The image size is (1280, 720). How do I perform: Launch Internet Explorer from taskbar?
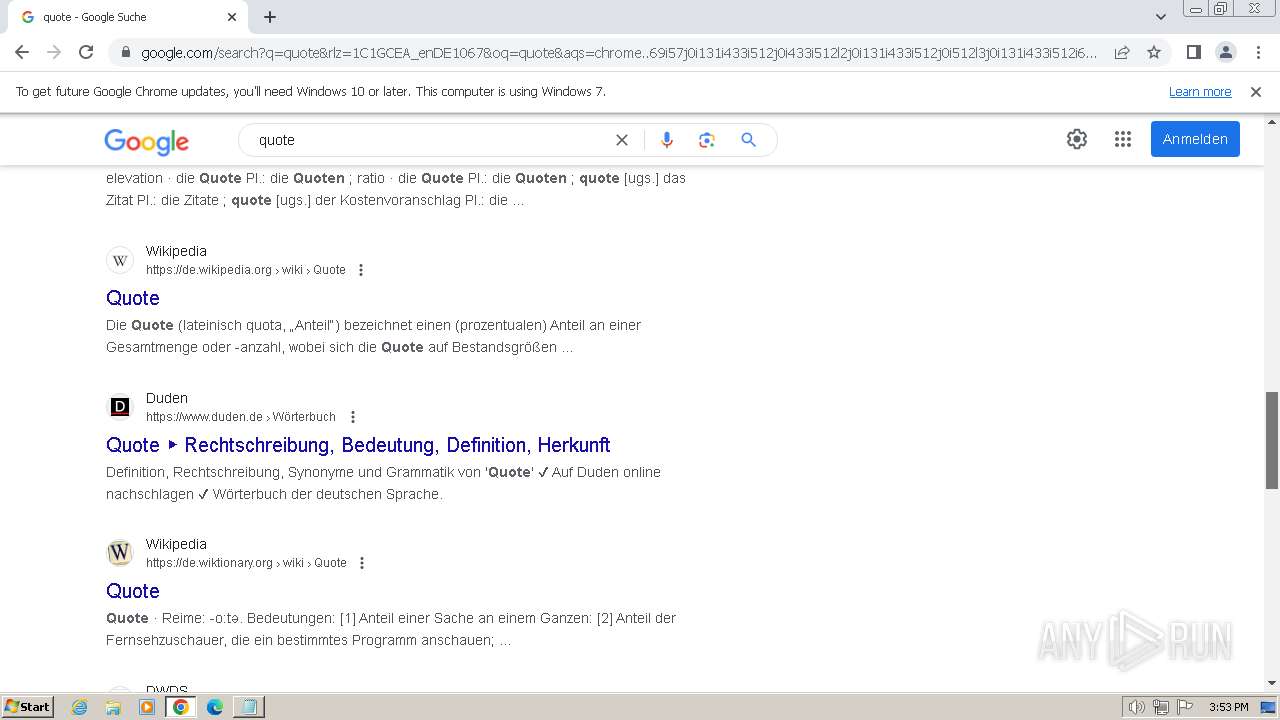(80, 707)
